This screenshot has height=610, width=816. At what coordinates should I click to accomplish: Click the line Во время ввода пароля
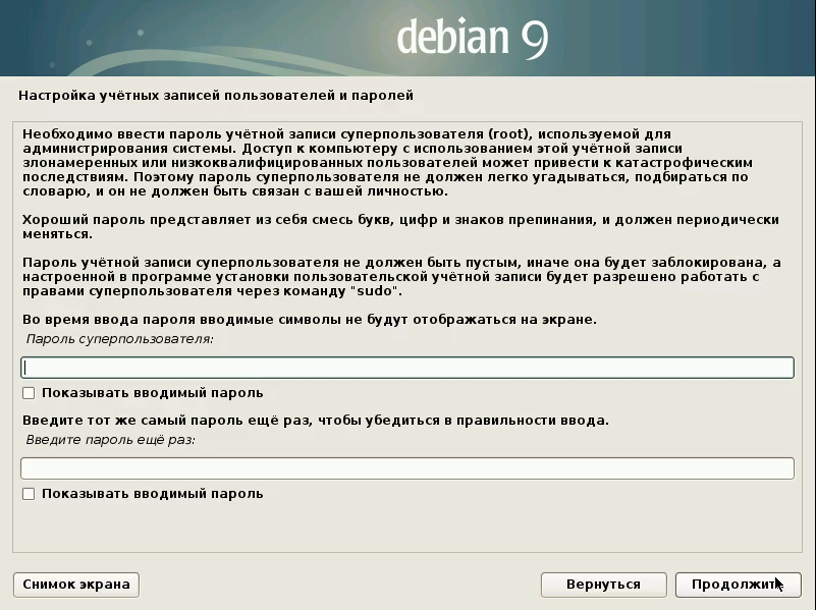pyautogui.click(x=308, y=319)
